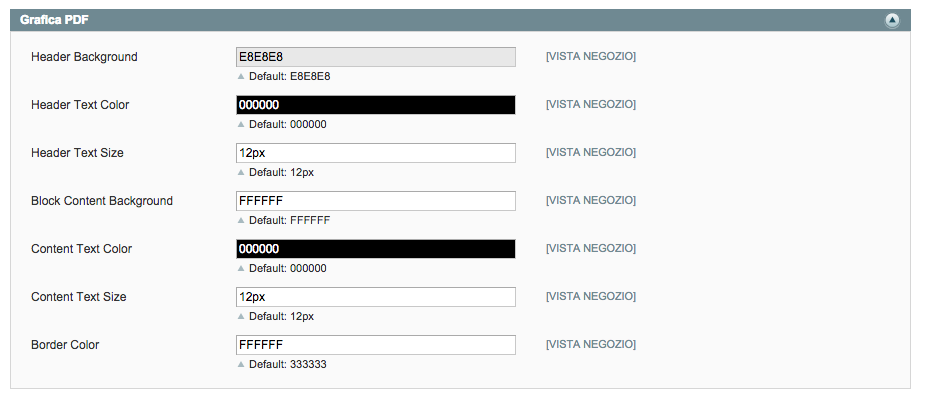This screenshot has height=410, width=926.
Task: Click the Header Background label
Action: click(84, 57)
